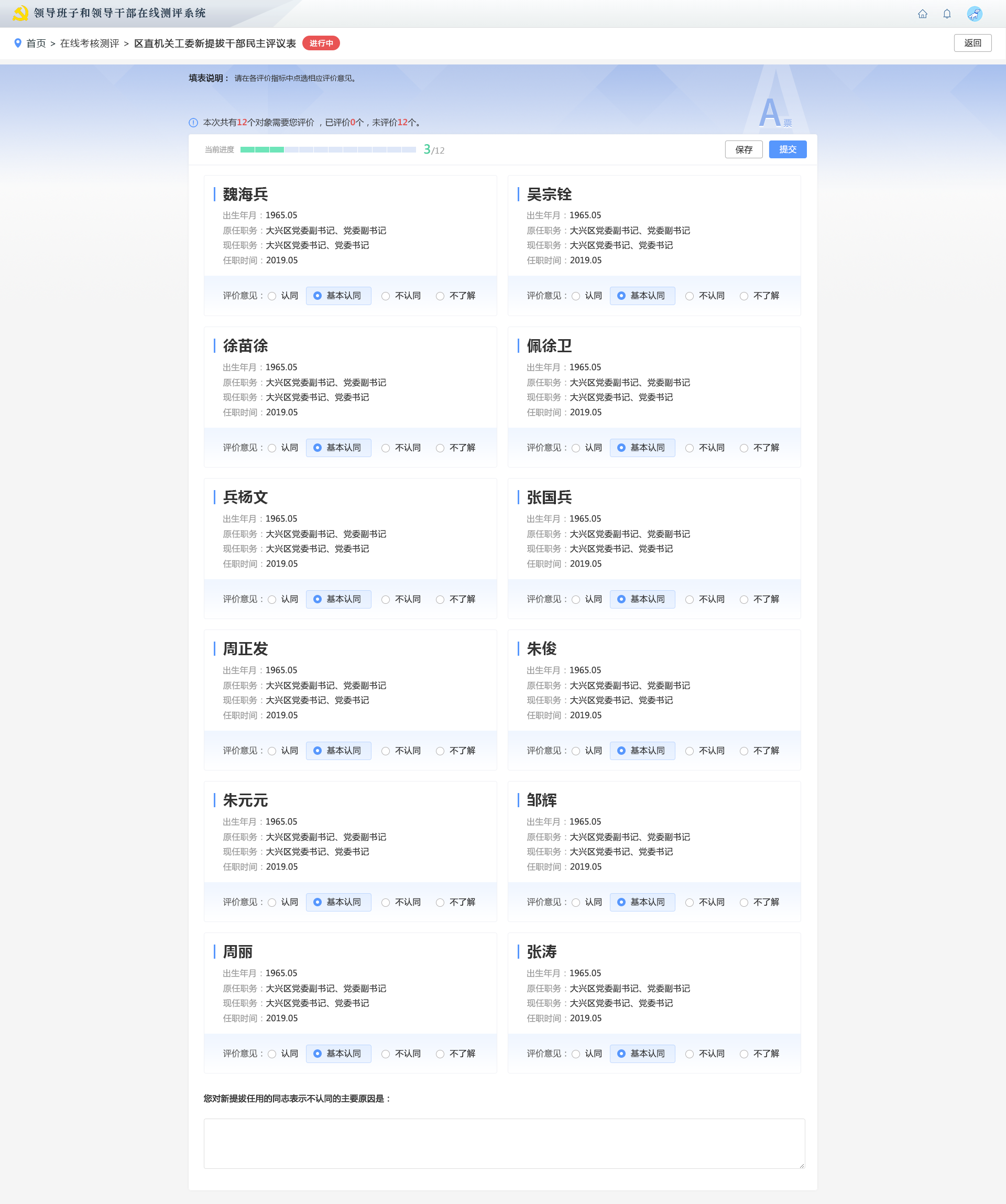Select 不了解 for 朱元元

(x=456, y=902)
